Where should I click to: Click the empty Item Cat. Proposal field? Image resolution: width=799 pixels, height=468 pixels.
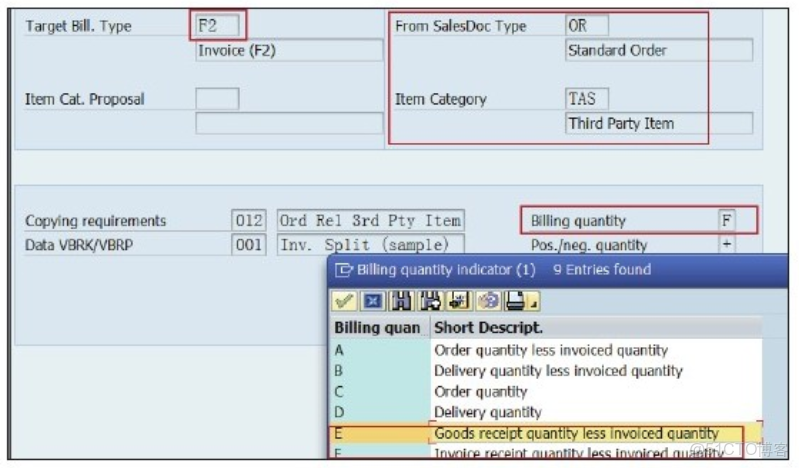(x=218, y=98)
